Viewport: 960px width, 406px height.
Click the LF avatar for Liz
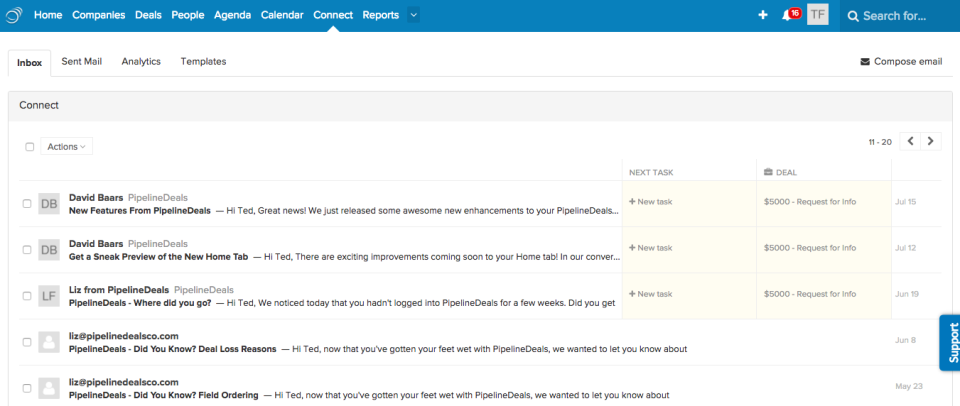tap(49, 296)
